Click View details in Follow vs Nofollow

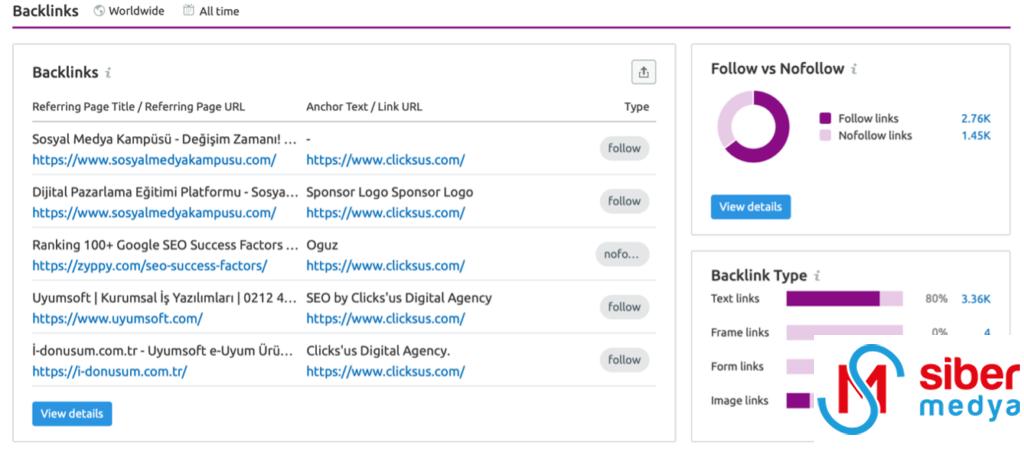point(750,207)
